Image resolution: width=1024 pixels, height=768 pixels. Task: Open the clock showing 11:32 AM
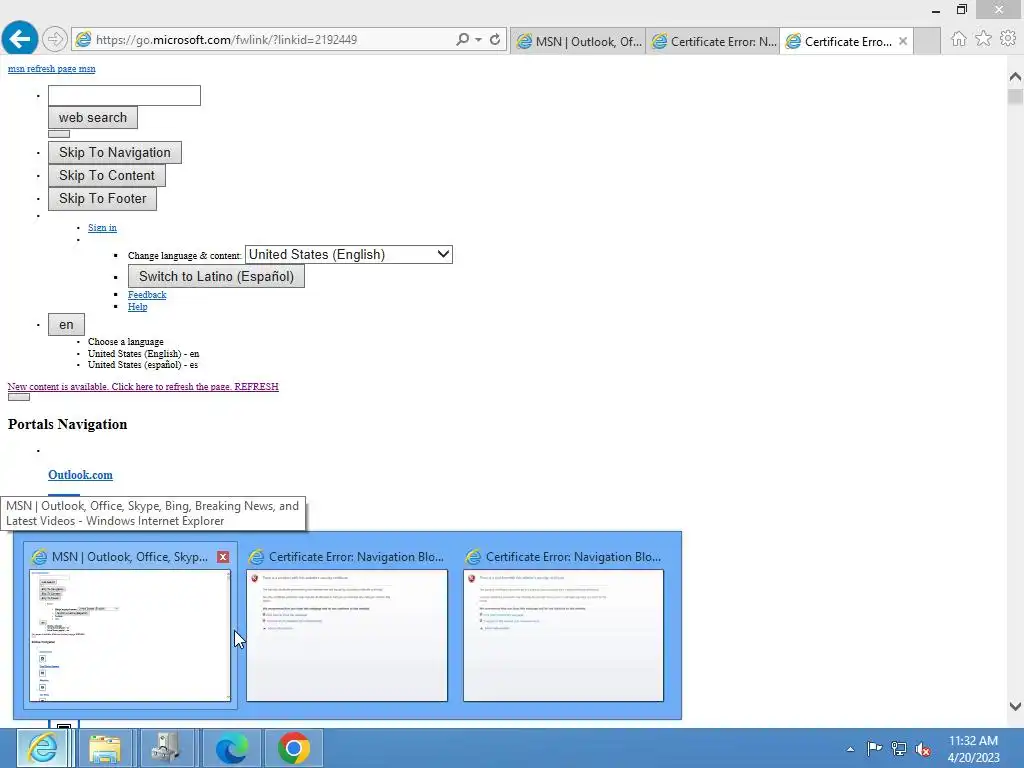click(x=973, y=749)
